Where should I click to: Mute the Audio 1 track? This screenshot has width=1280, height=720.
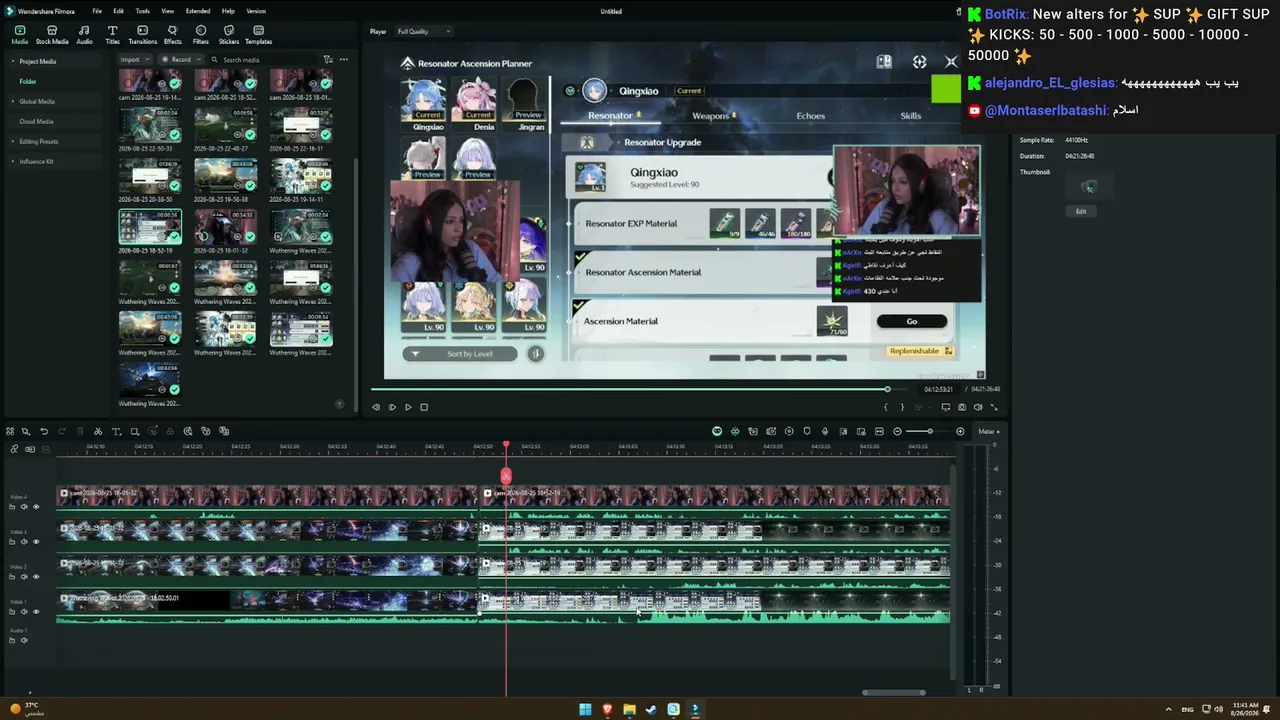[x=24, y=640]
